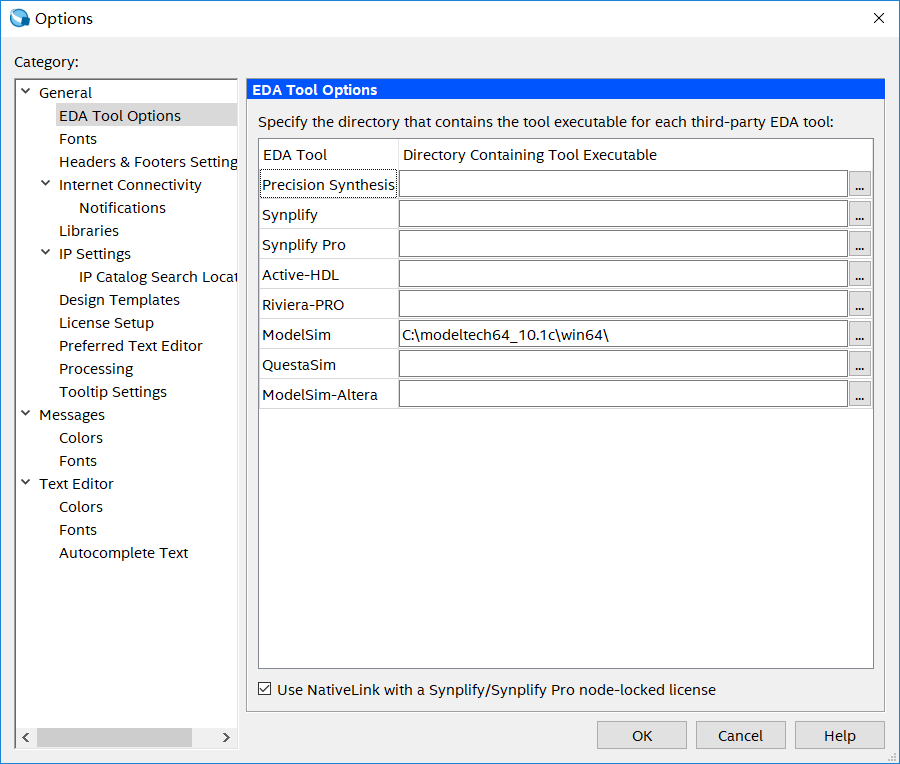
Task: Open the Processing settings
Action: tap(96, 369)
